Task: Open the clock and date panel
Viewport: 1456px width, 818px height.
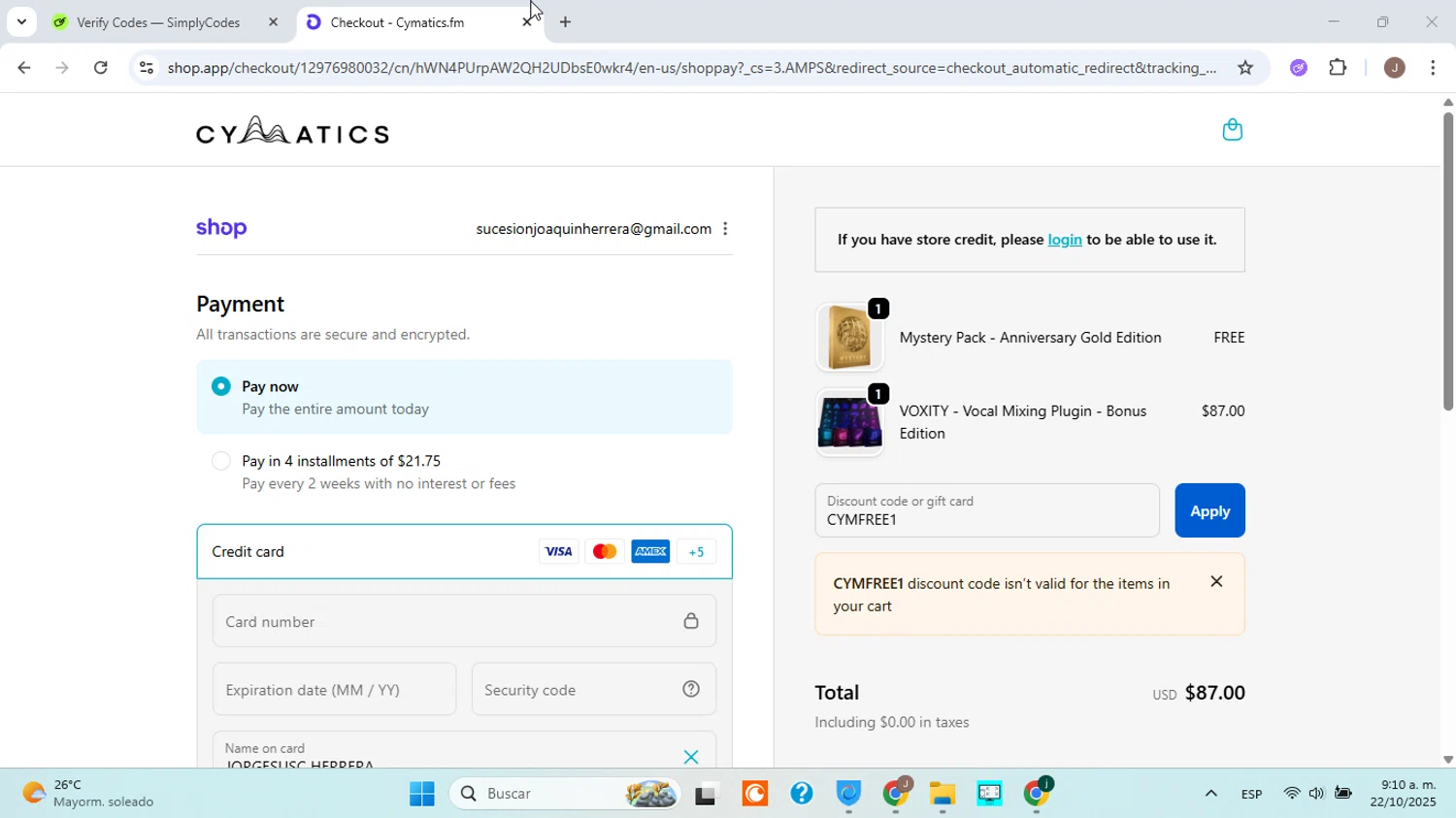Action: (1403, 794)
